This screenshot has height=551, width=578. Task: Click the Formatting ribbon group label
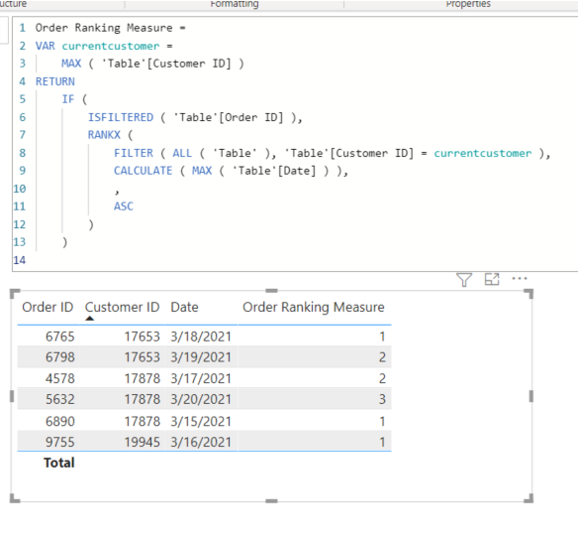coord(234,4)
